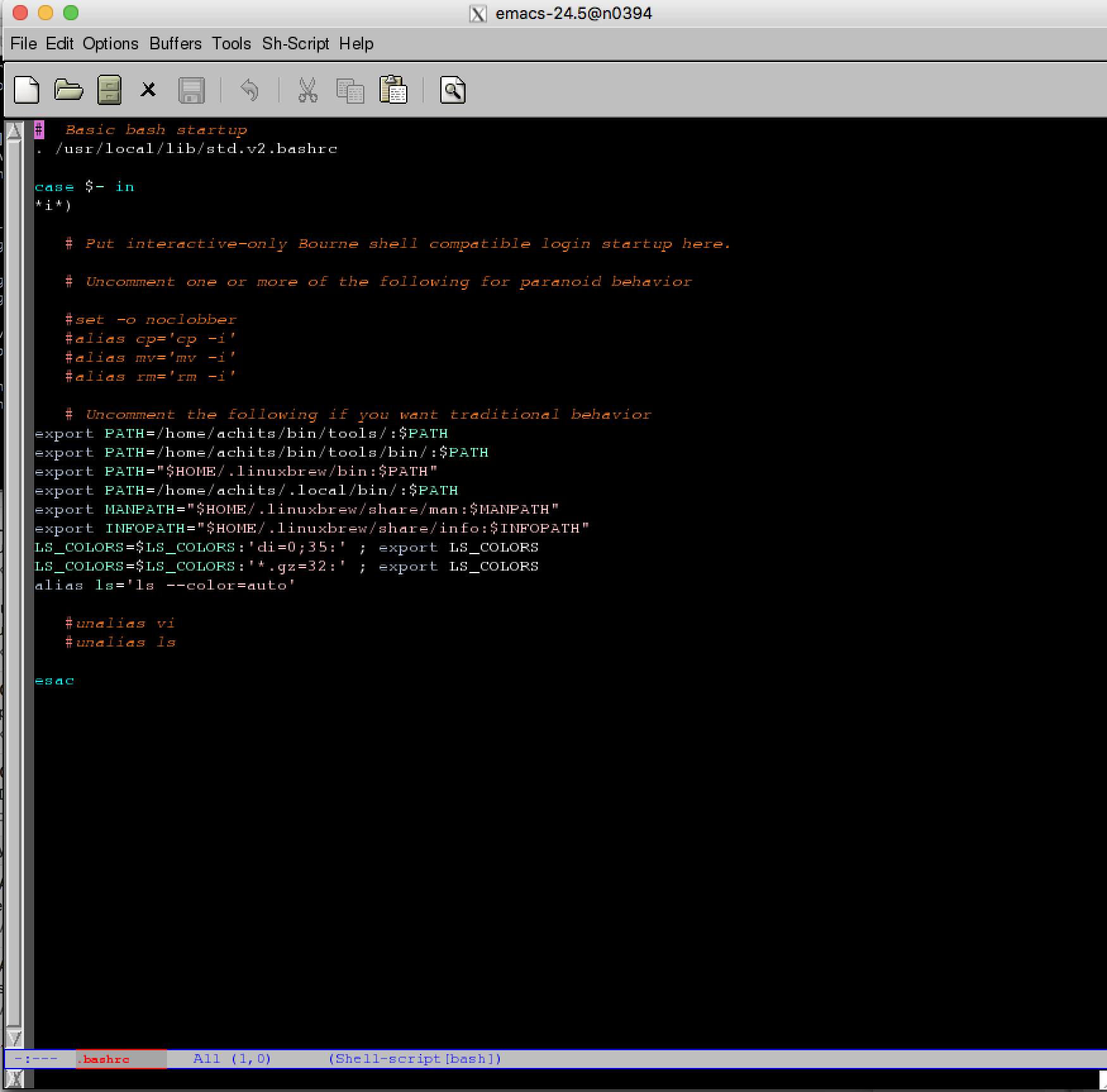Screen dimensions: 1107x1092
Task: Click the 'Put interactive-only Bourne shell' comment
Action: coord(399,244)
